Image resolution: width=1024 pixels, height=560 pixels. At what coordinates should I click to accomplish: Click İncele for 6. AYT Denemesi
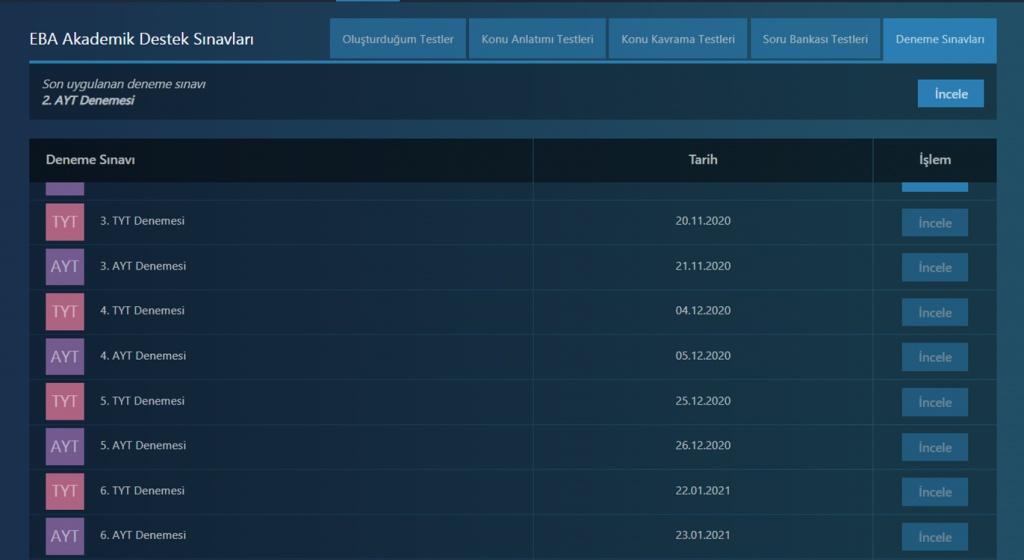[935, 537]
